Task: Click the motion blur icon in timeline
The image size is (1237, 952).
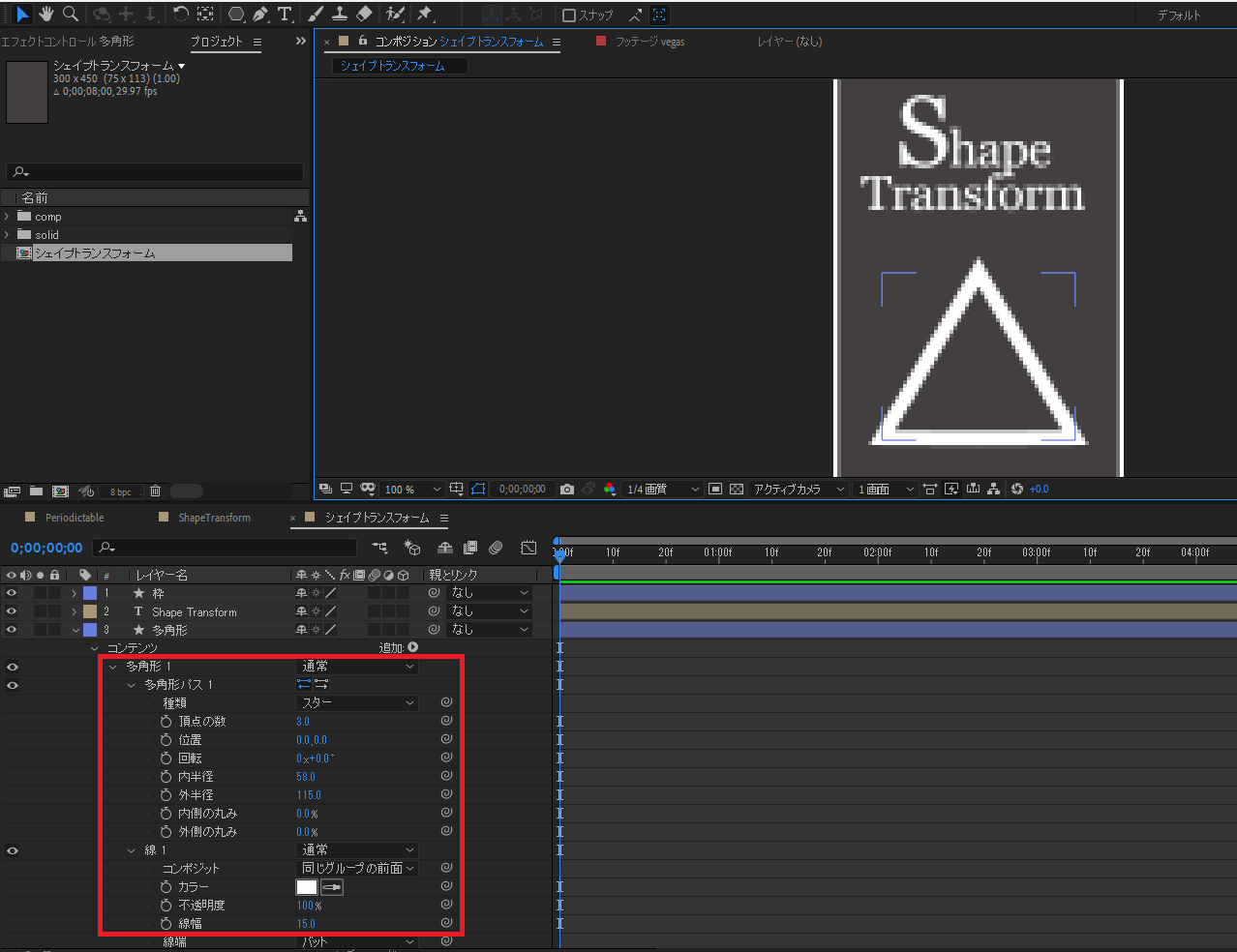Action: [x=496, y=548]
